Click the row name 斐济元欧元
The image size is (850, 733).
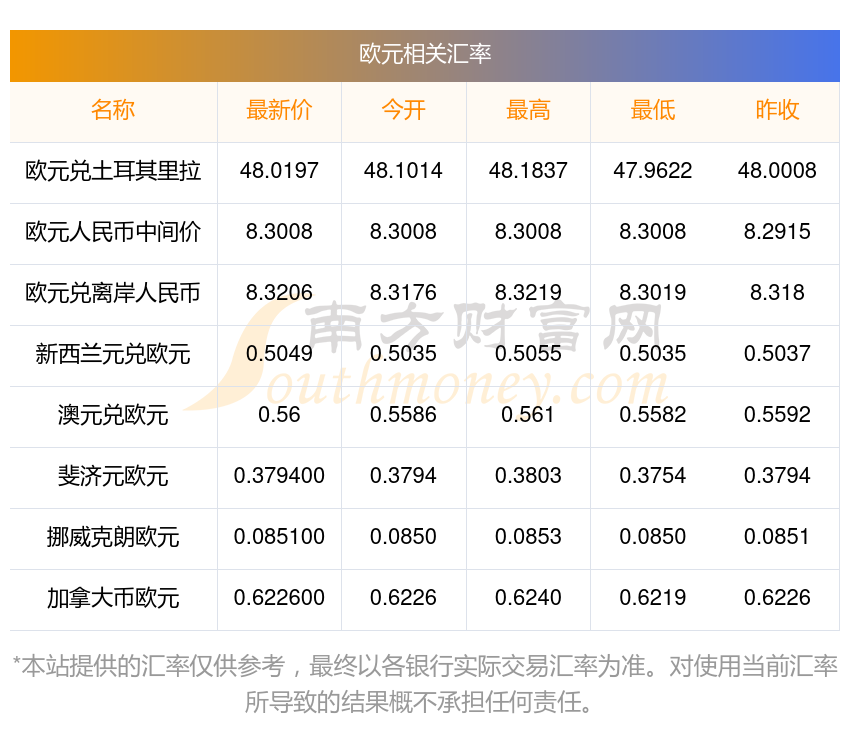(x=113, y=476)
